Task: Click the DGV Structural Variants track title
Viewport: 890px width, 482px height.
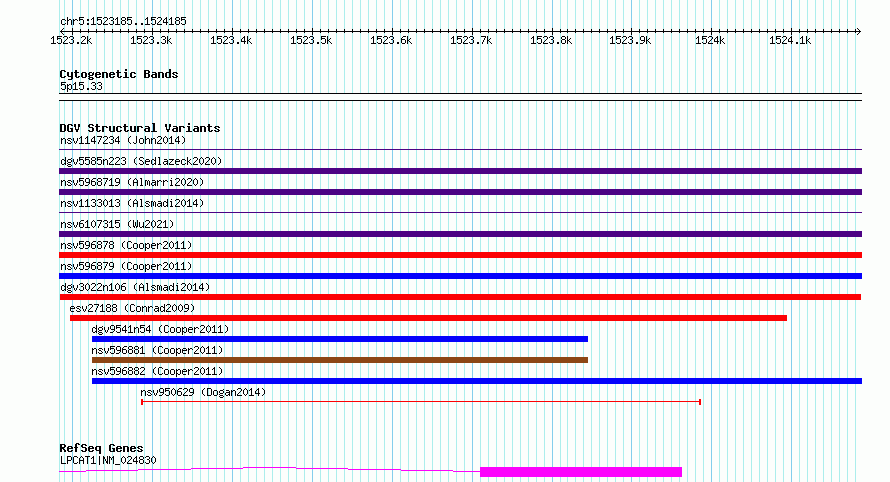Action: [x=140, y=128]
